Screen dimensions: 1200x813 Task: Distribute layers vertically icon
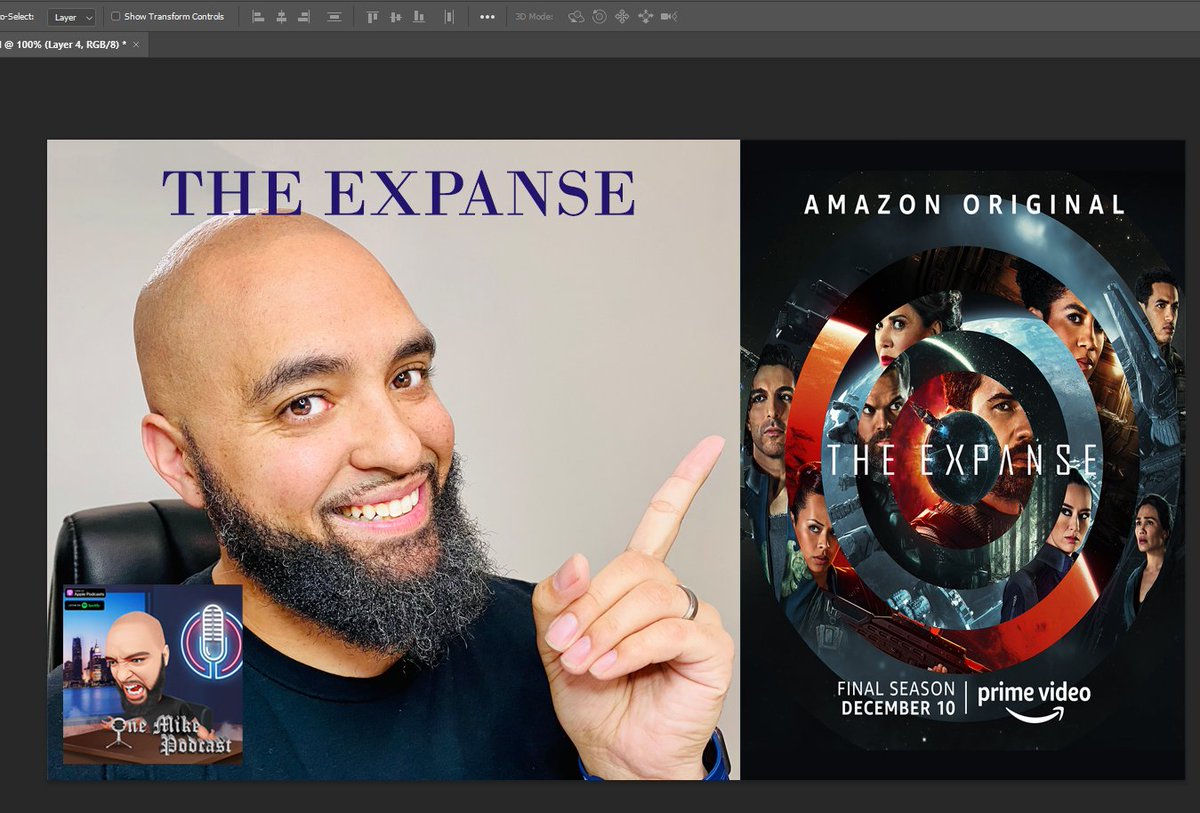coord(449,17)
